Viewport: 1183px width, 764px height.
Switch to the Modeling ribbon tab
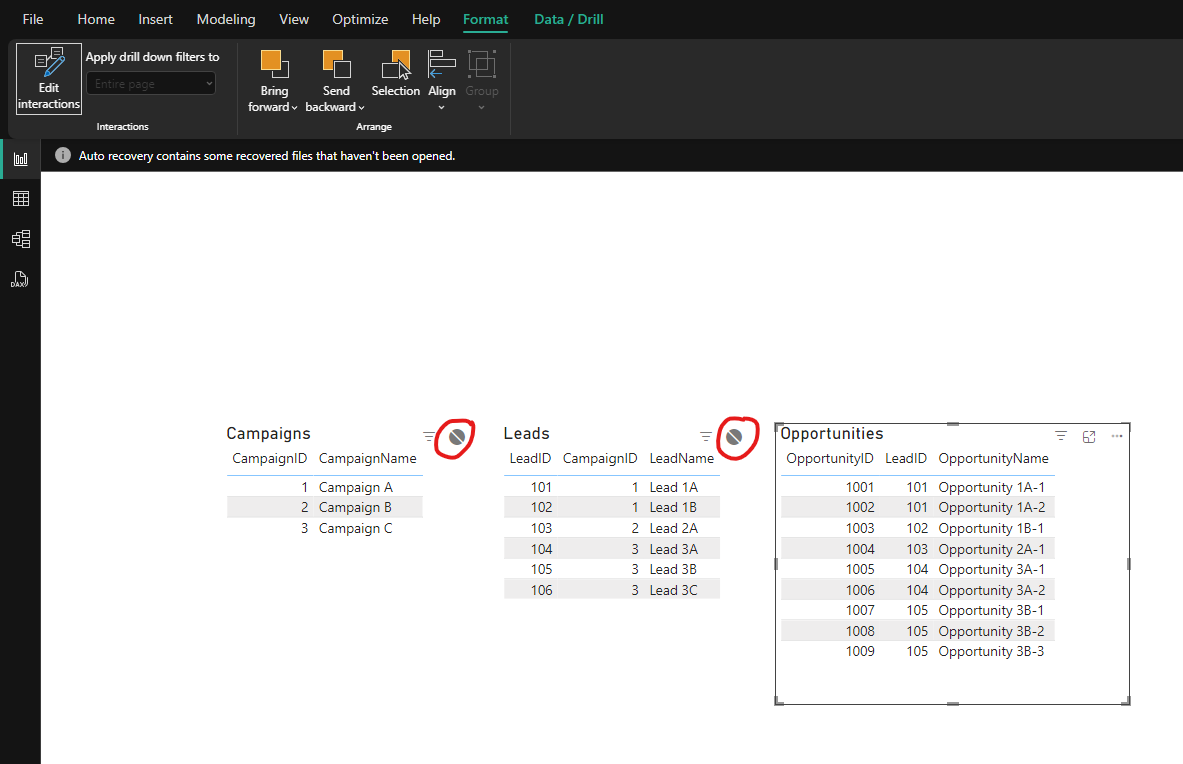coord(226,20)
